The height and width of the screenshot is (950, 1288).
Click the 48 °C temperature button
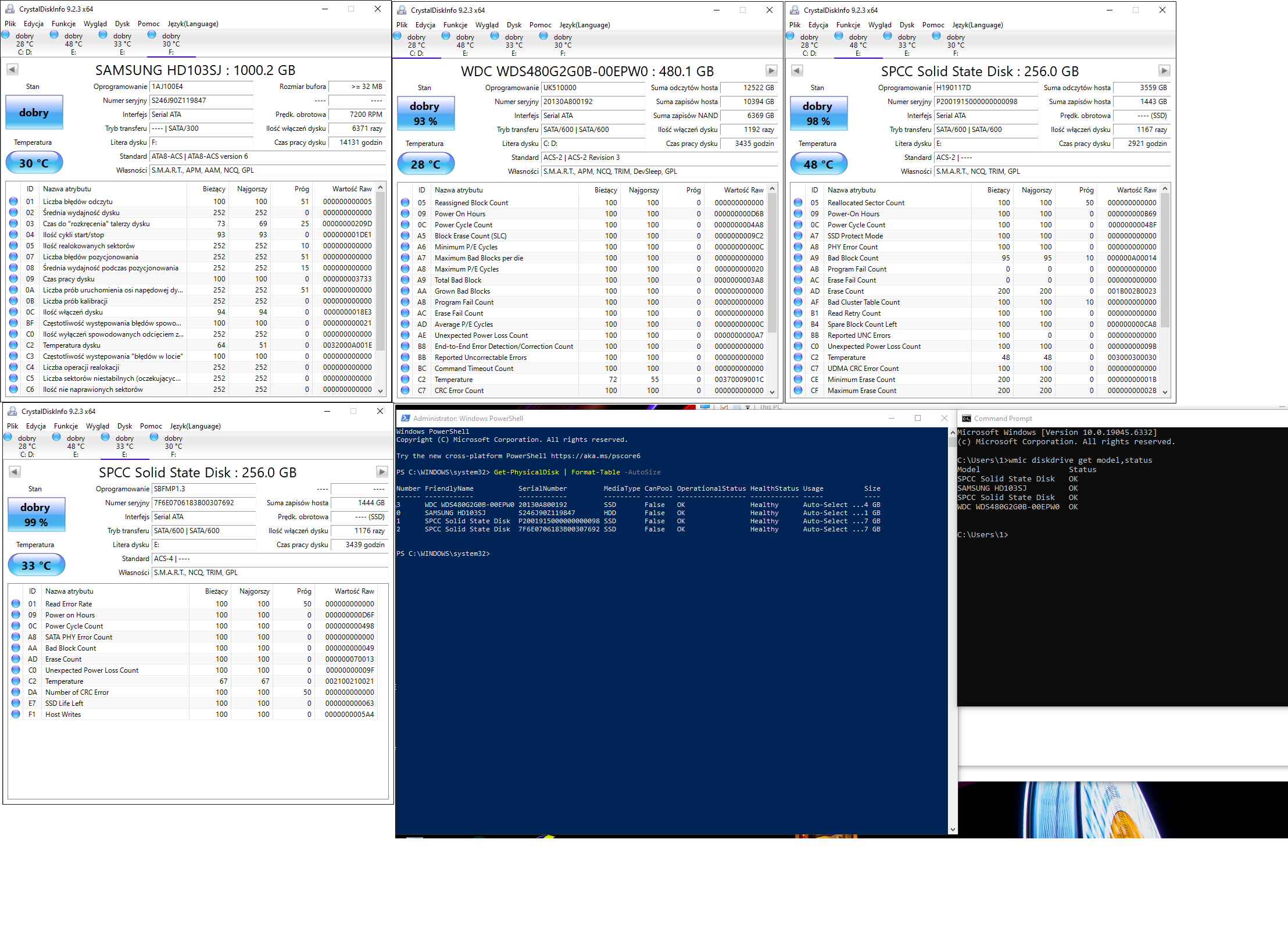[818, 165]
